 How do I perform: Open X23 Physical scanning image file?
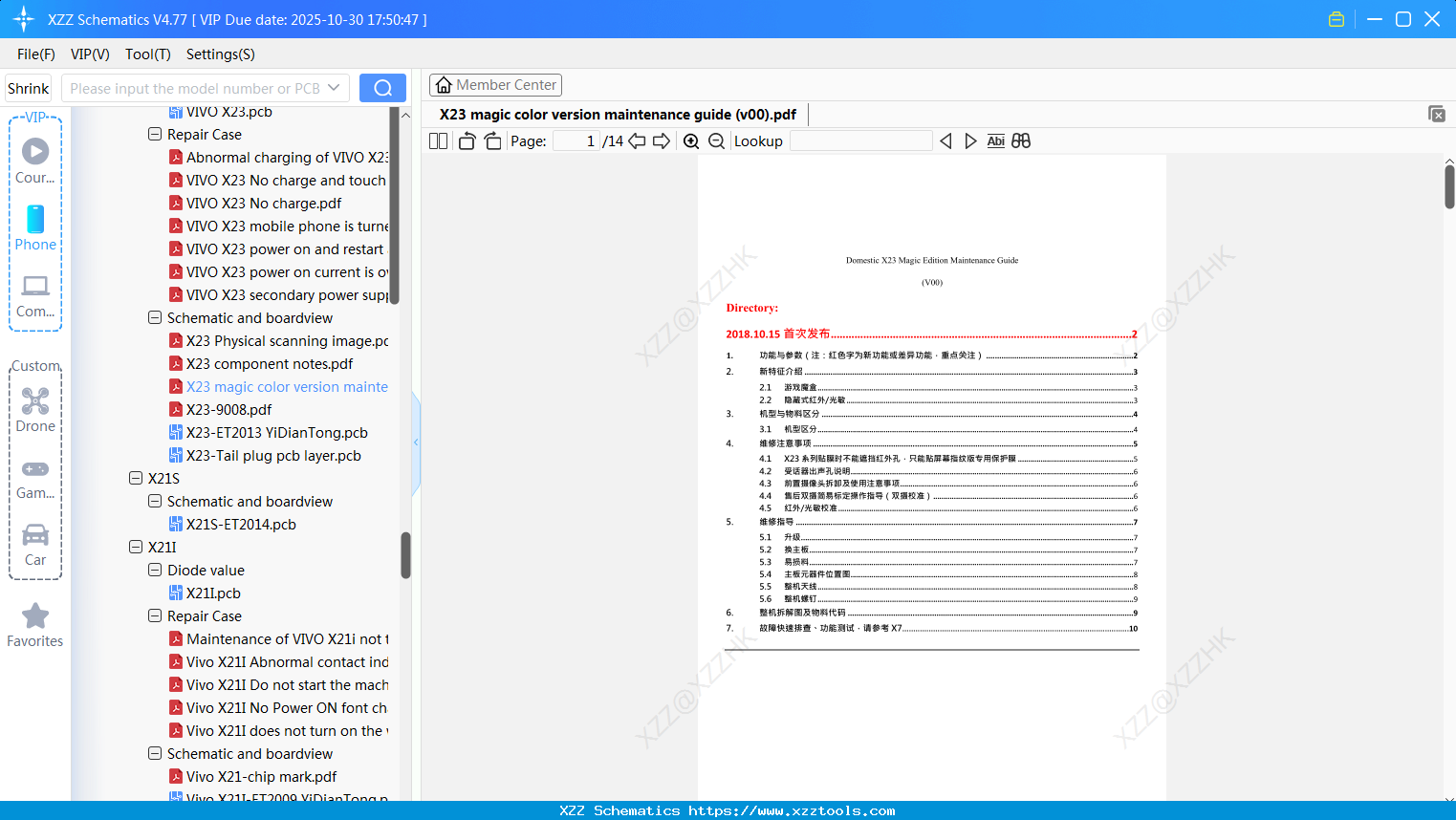(x=278, y=341)
